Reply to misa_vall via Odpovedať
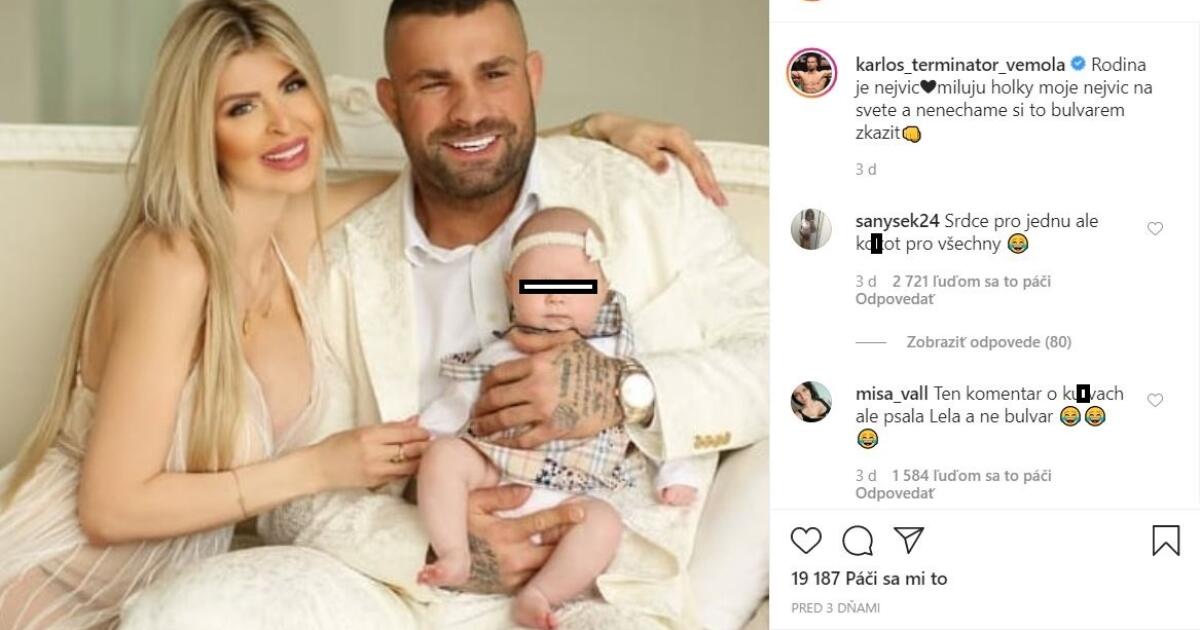1200x630 pixels. point(895,492)
